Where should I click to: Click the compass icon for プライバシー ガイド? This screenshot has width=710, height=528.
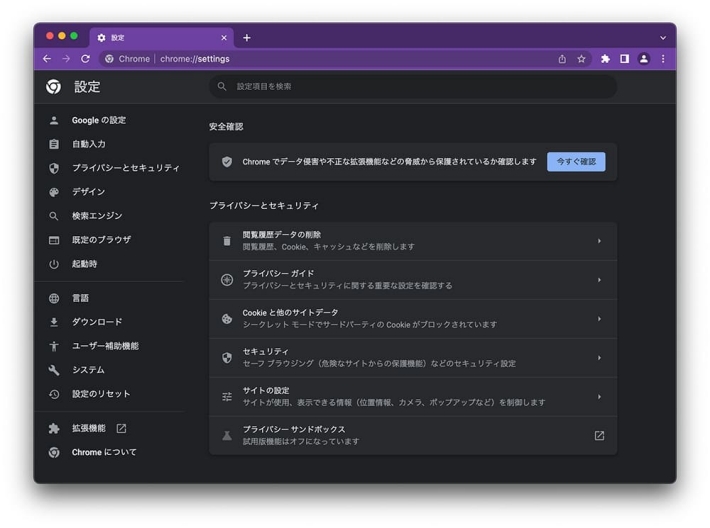click(x=227, y=280)
